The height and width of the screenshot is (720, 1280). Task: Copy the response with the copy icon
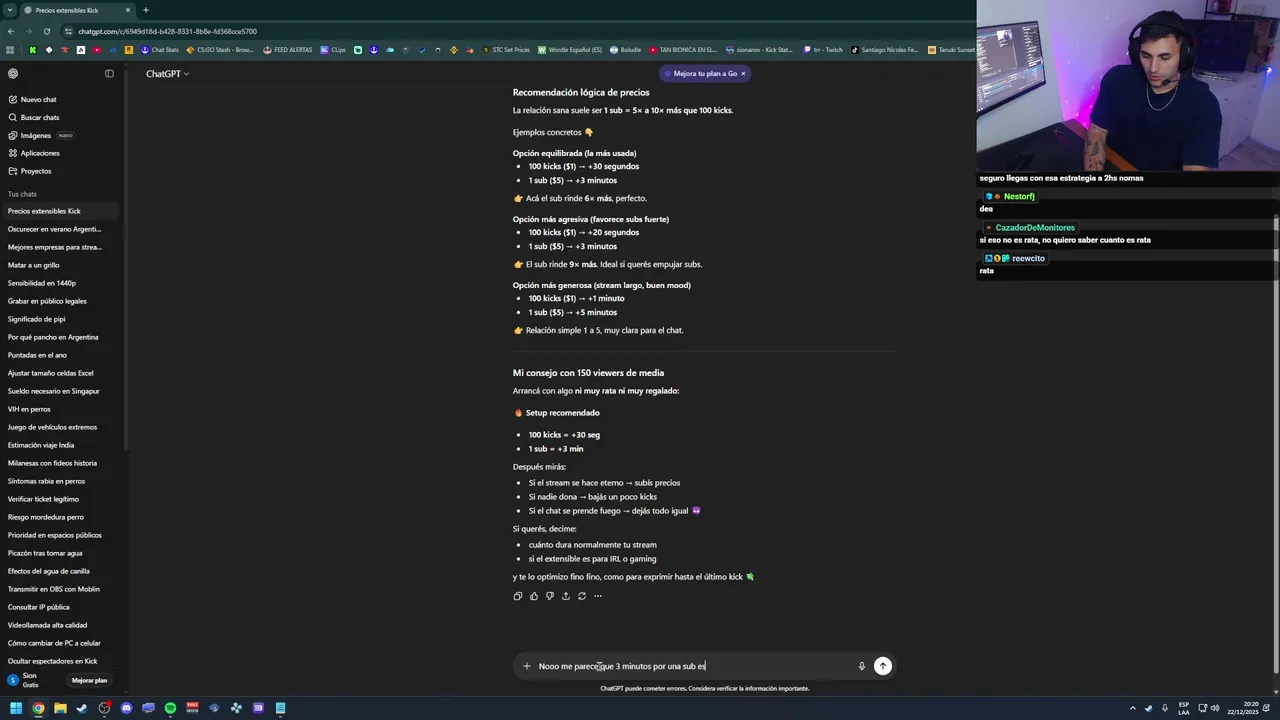[517, 596]
